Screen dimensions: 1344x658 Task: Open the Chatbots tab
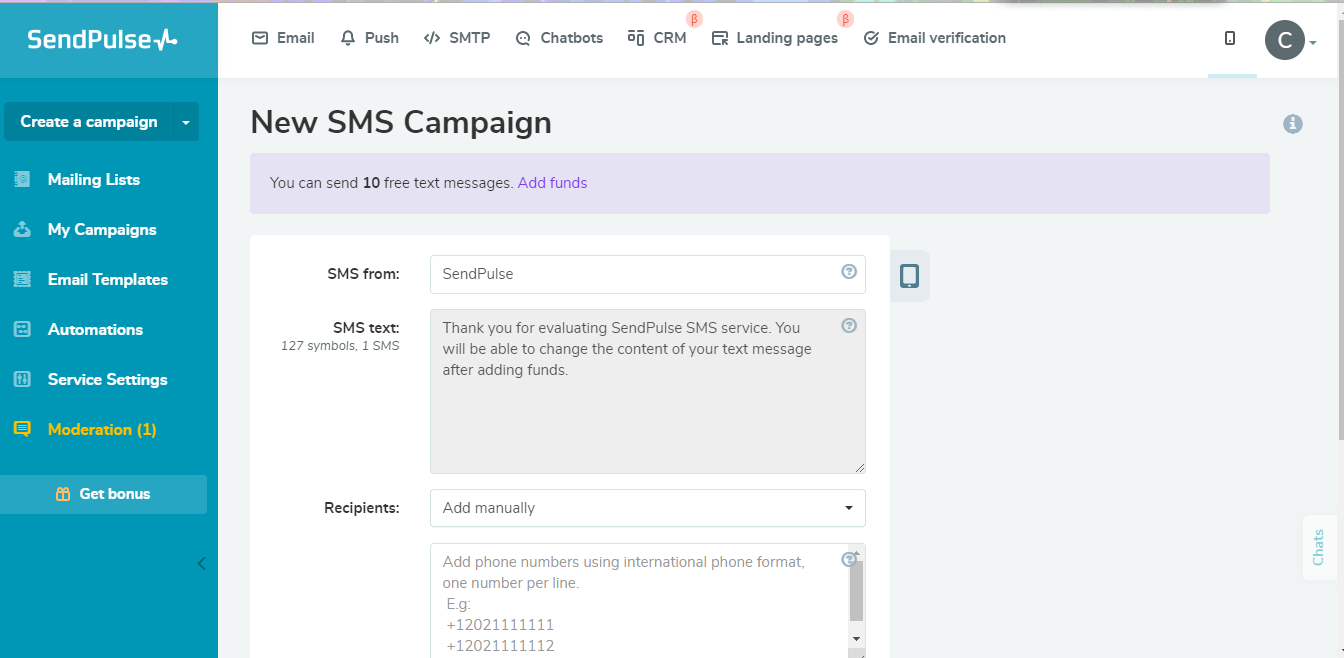pos(559,38)
